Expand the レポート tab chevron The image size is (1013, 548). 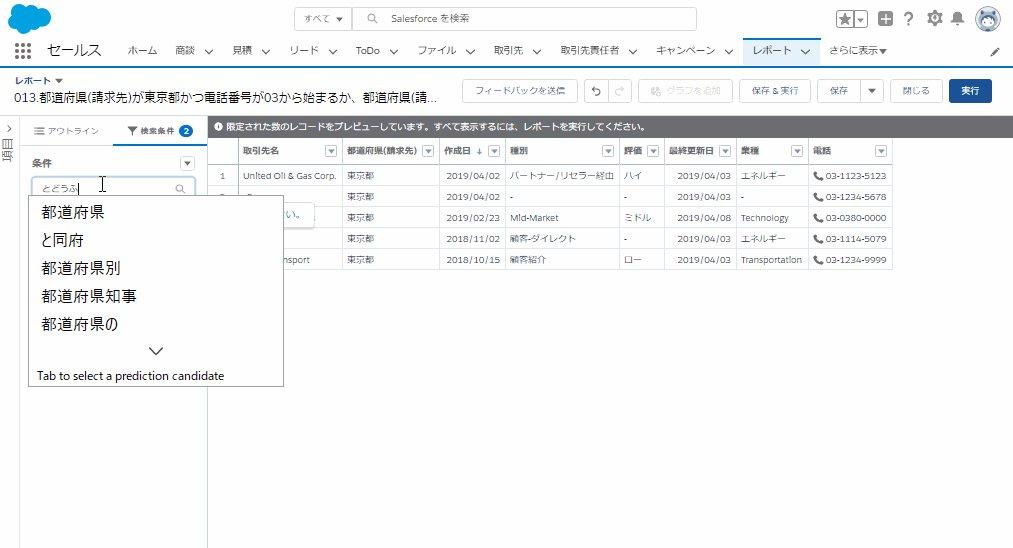[805, 52]
